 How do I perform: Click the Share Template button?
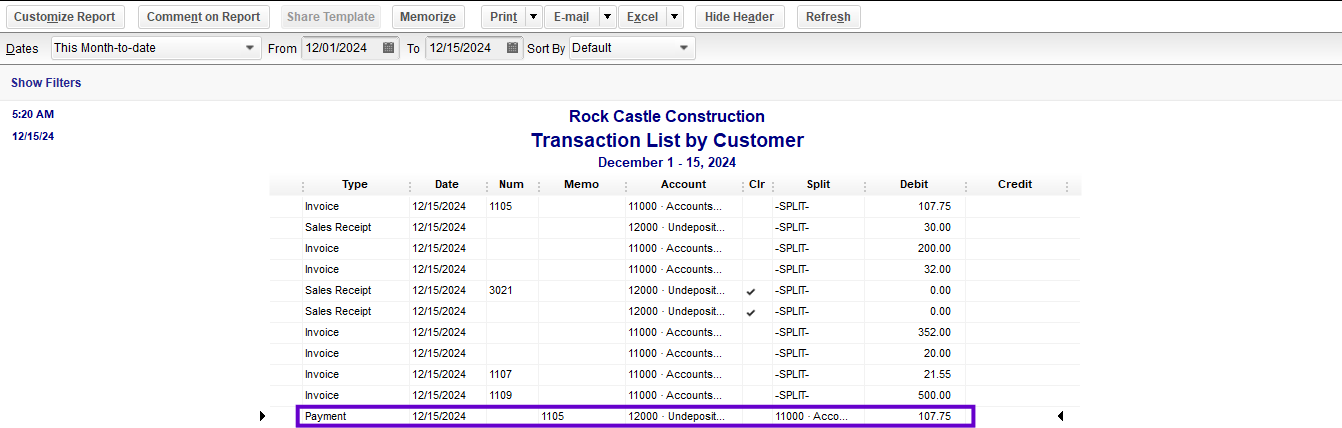tap(330, 17)
